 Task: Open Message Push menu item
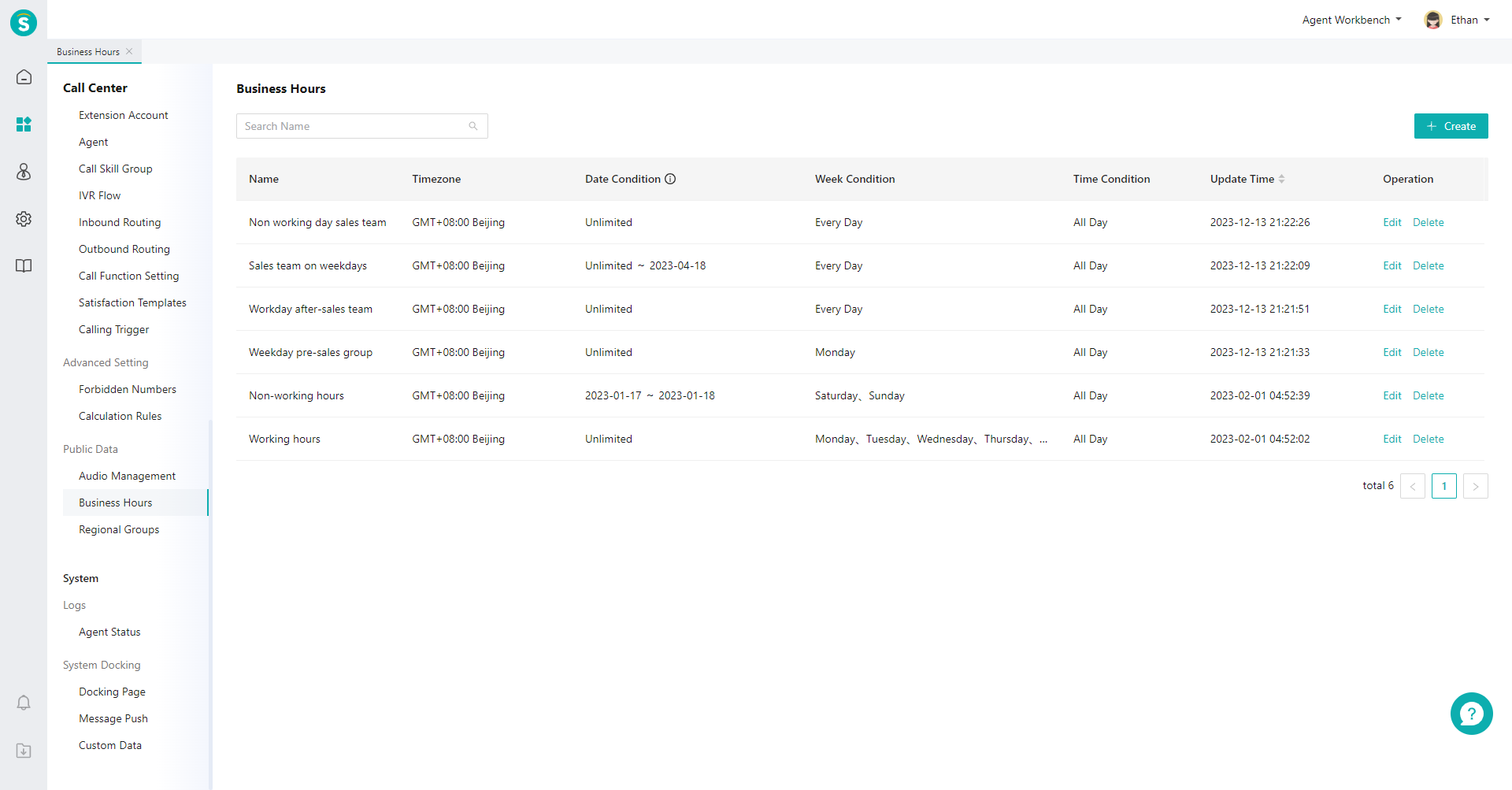tap(113, 718)
